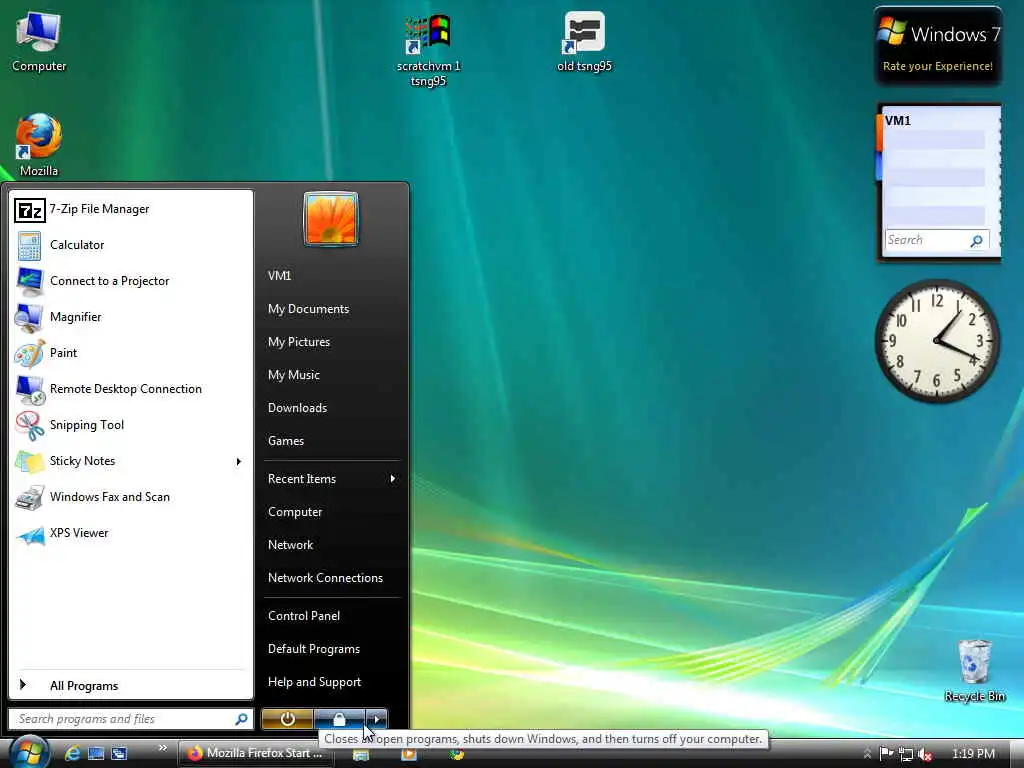Expand the Sticky Notes submenu arrow
The width and height of the screenshot is (1024, 768).
point(238,462)
